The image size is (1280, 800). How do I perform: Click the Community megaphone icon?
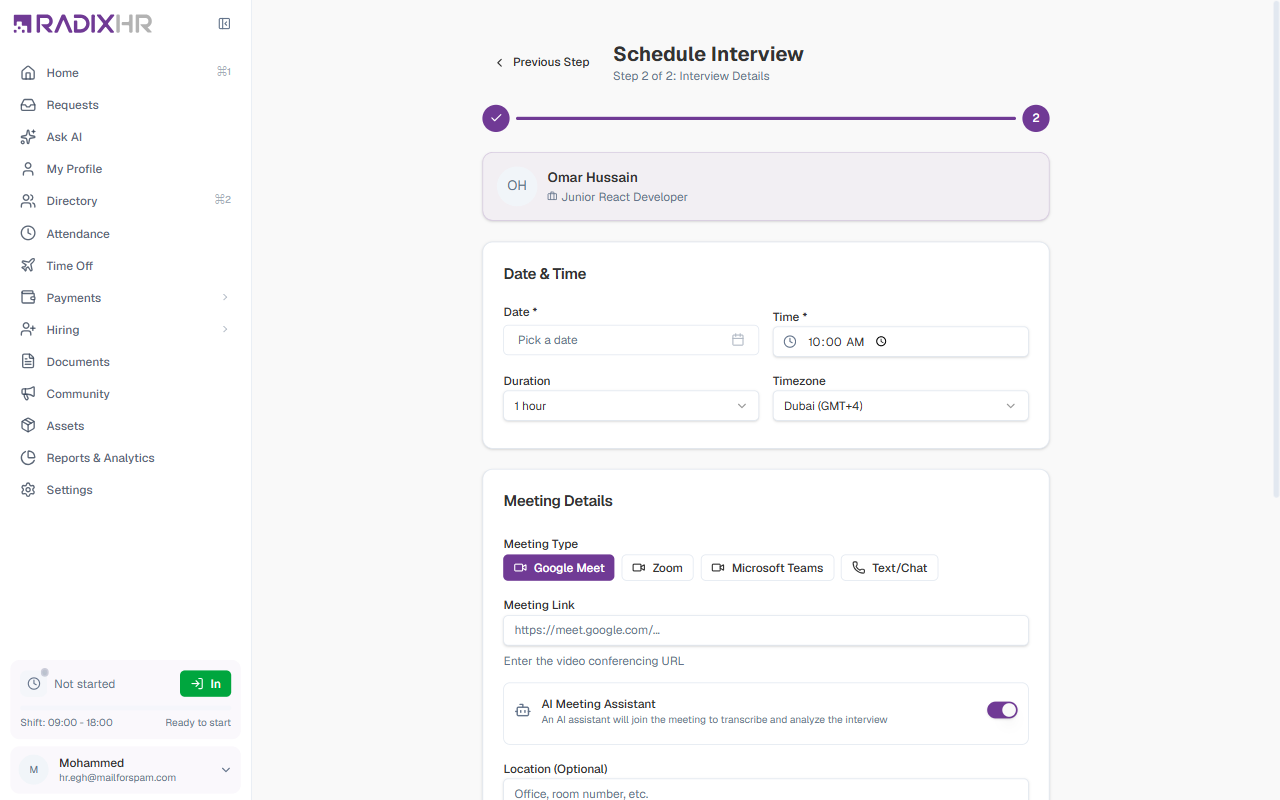coord(28,394)
